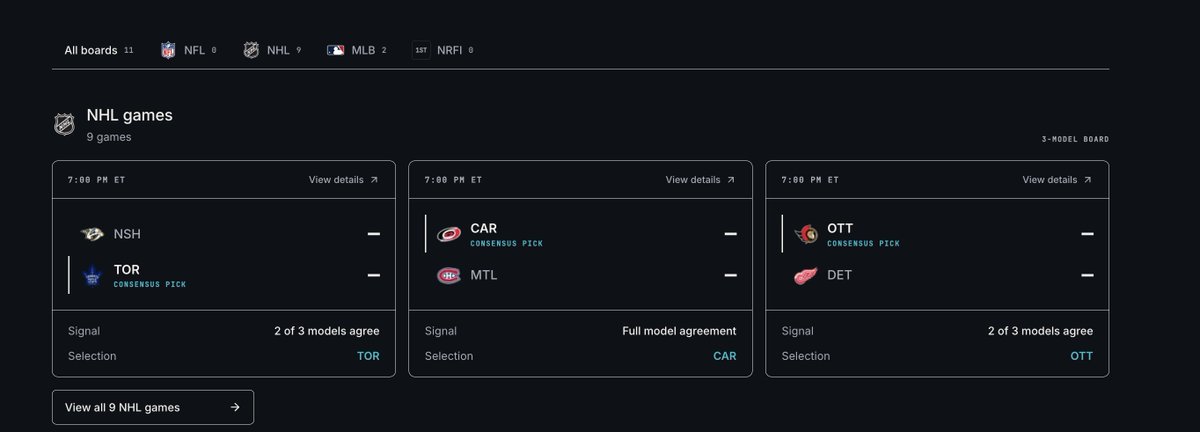This screenshot has width=1200, height=432.
Task: Open View details for NSH vs TOR
Action: (343, 180)
